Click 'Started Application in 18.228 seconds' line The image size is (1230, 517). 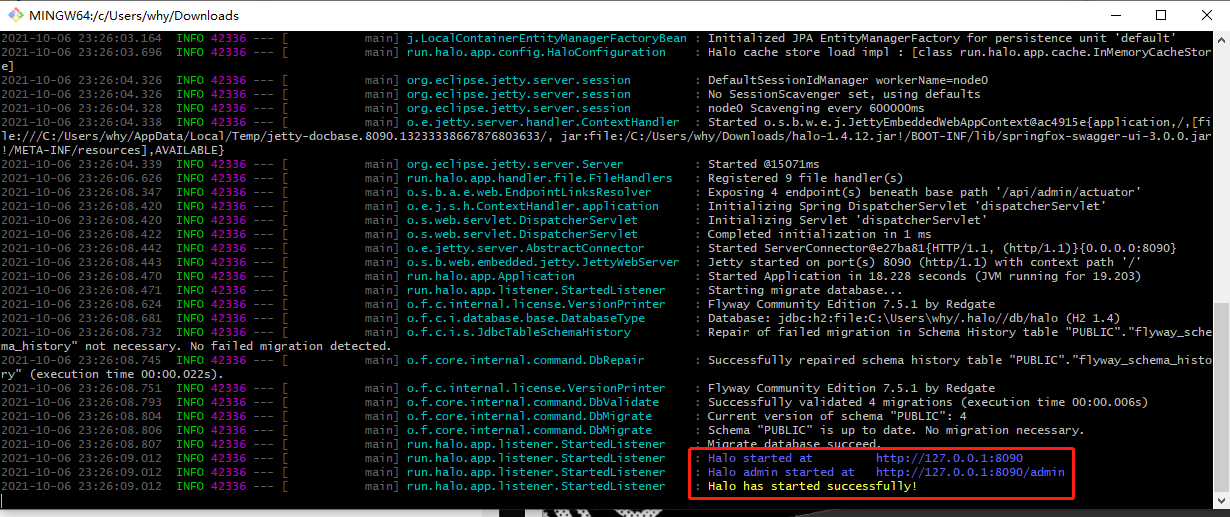pos(924,276)
